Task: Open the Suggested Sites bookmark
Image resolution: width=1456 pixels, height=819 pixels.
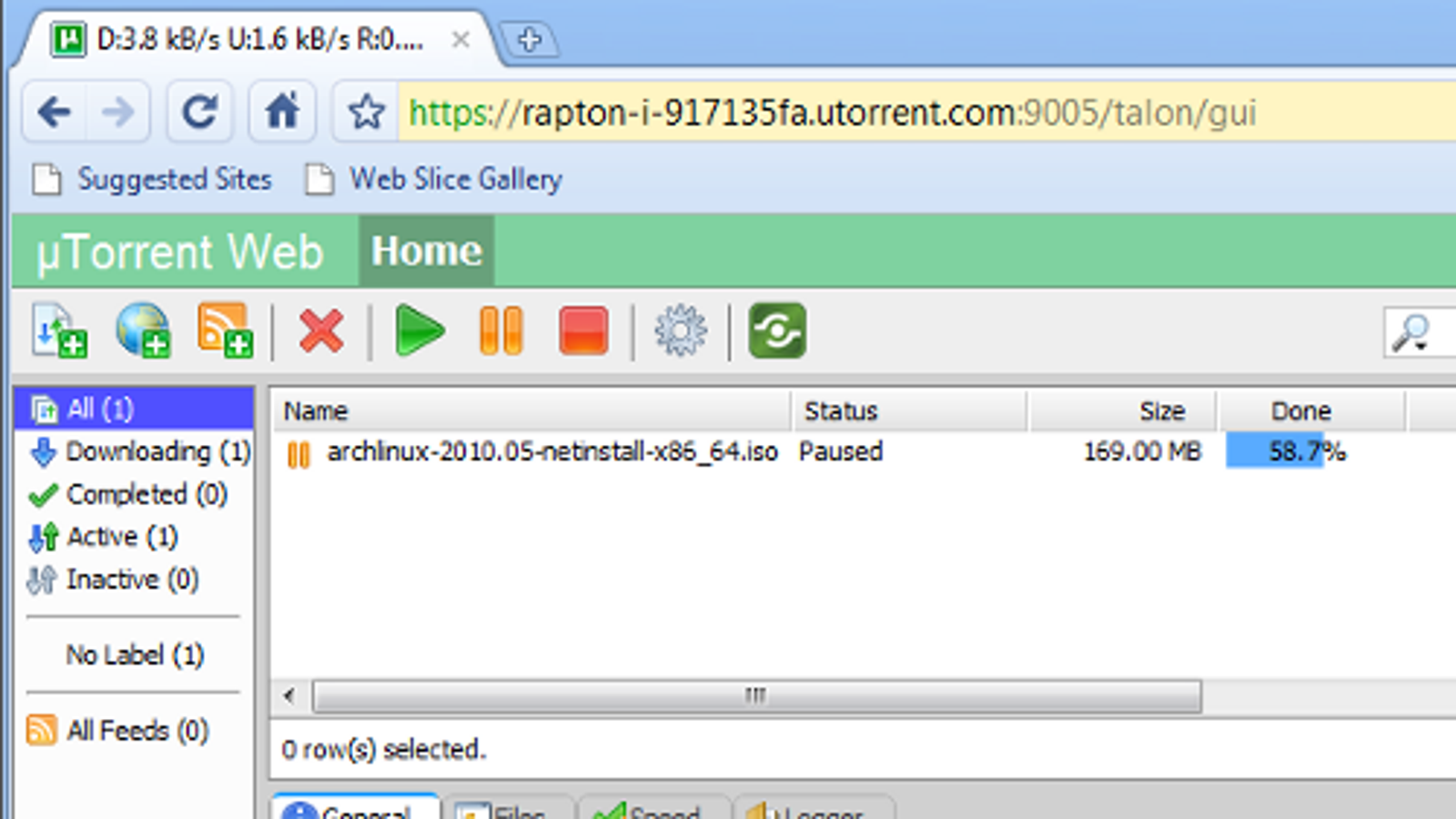Action: (x=152, y=179)
